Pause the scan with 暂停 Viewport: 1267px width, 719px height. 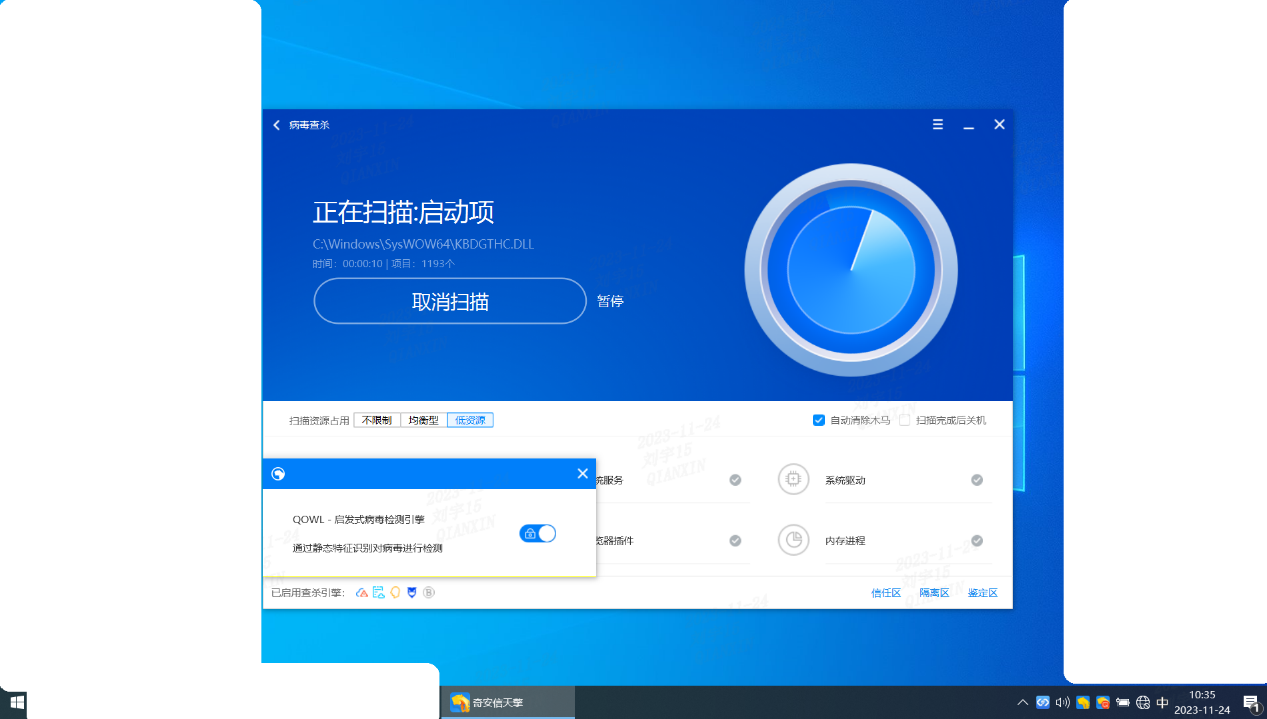[610, 301]
